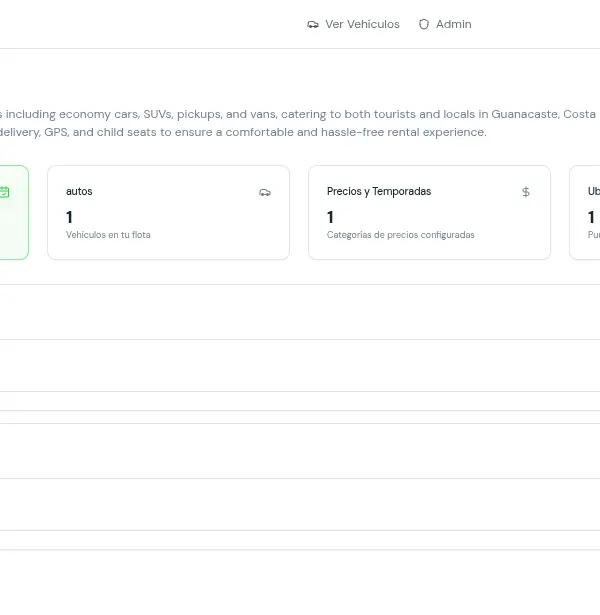Click the shield icon beside Admin
The height and width of the screenshot is (615, 600).
click(424, 24)
